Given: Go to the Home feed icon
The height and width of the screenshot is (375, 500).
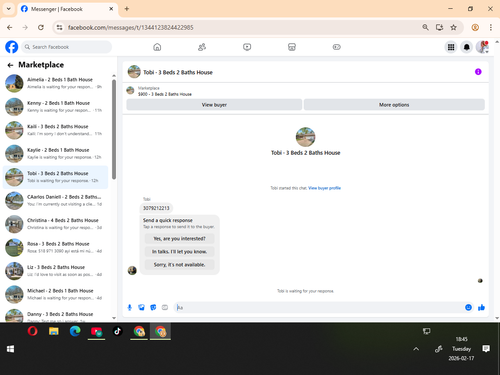Looking at the screenshot, I should tap(157, 47).
